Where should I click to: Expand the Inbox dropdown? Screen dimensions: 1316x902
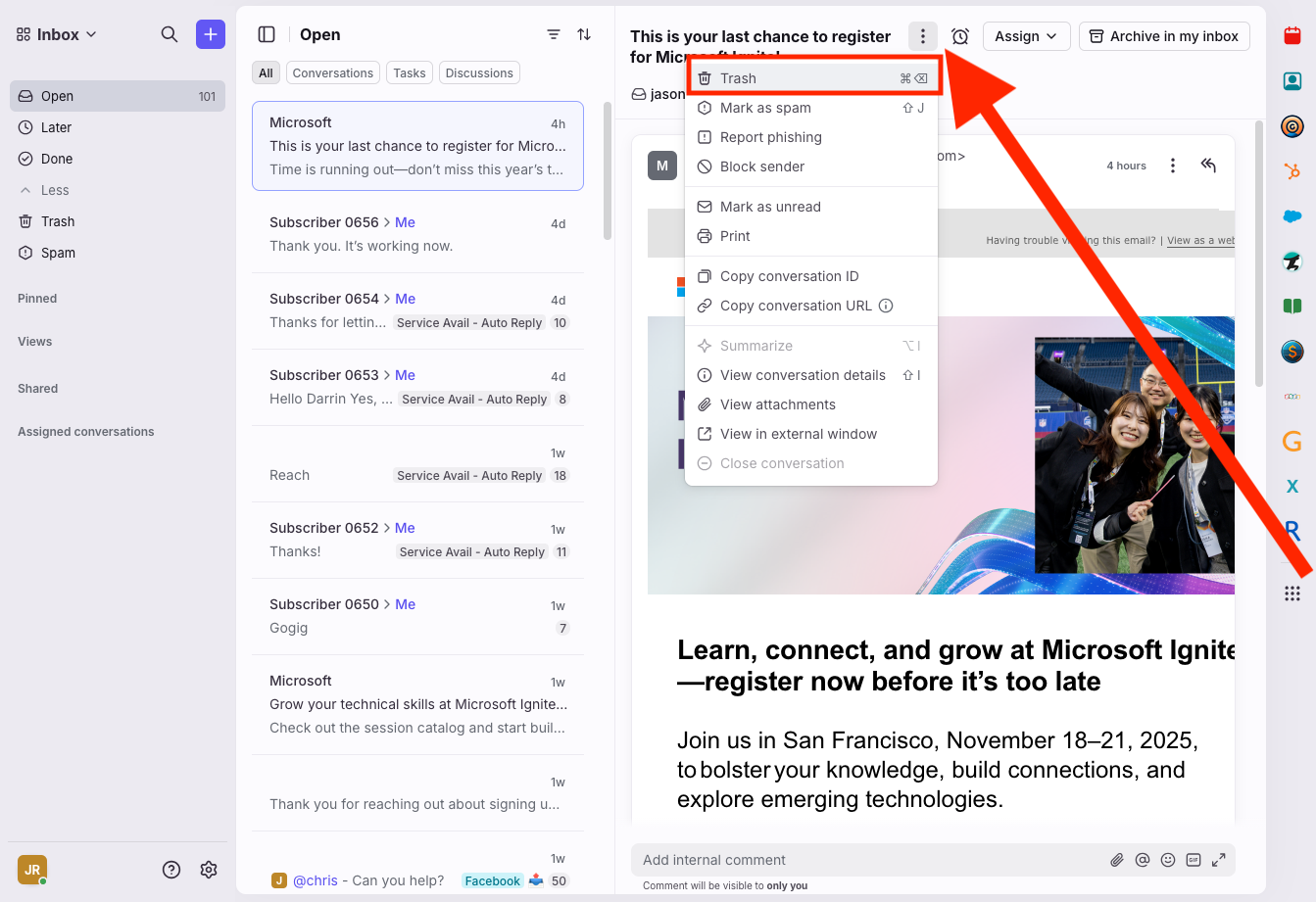tap(57, 34)
